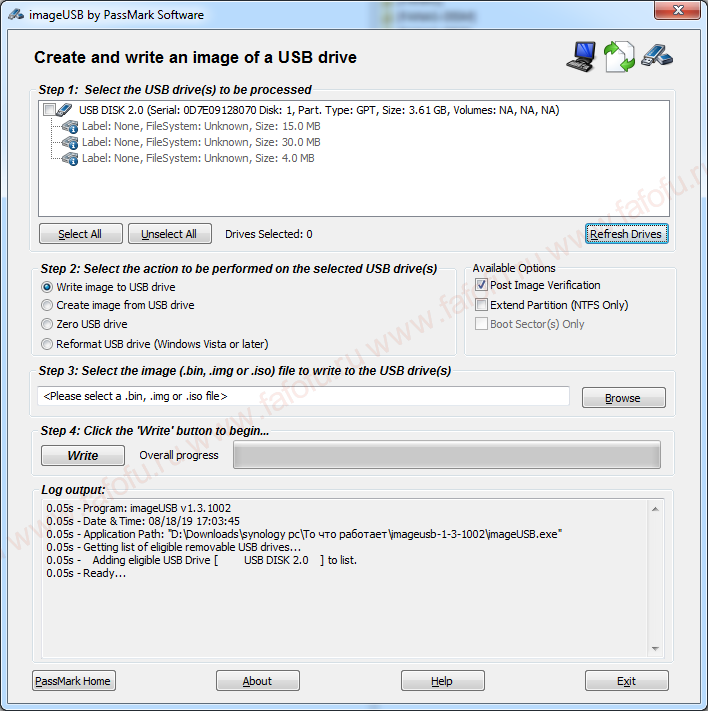Viewport: 708px width, 711px height.
Task: Click the partition icon for 4.0 MB volume
Action: [70, 159]
